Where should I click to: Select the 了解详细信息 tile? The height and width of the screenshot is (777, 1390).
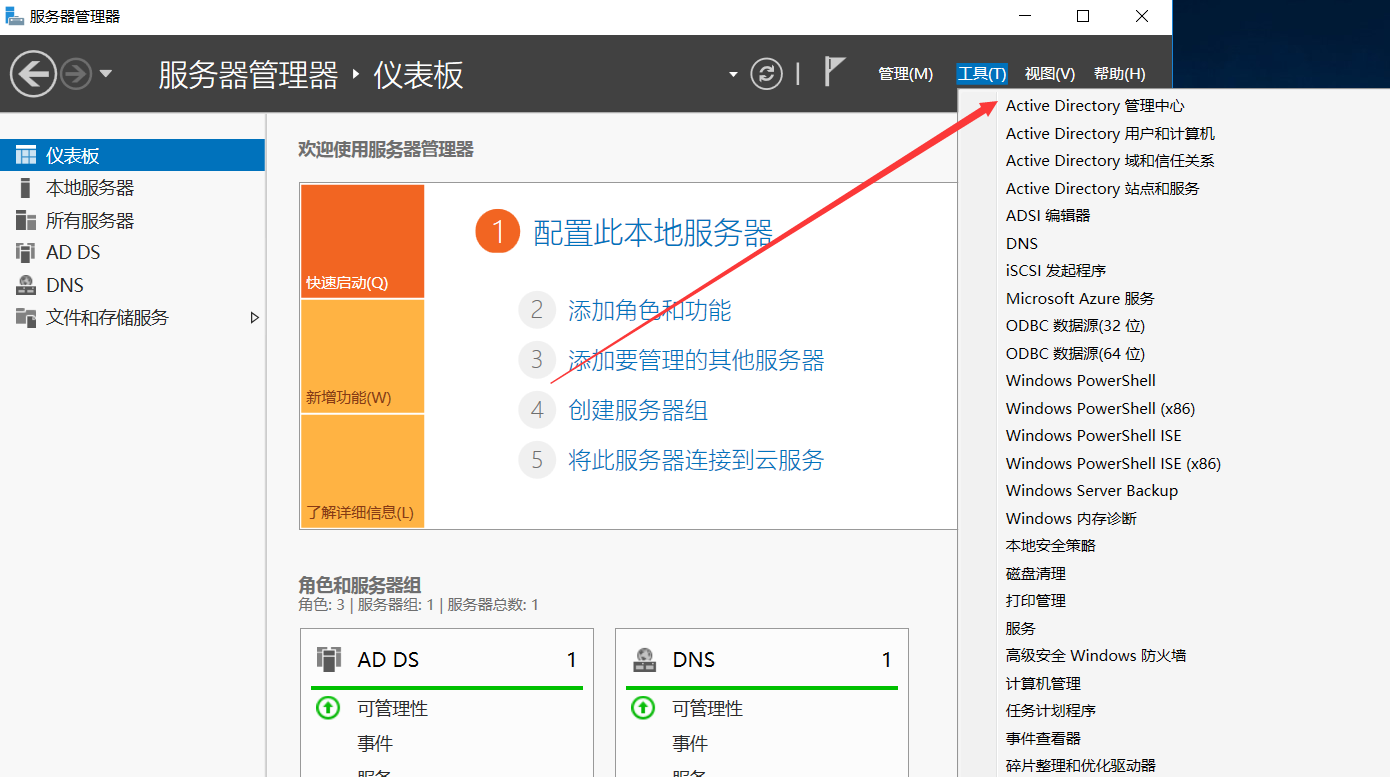[x=362, y=471]
